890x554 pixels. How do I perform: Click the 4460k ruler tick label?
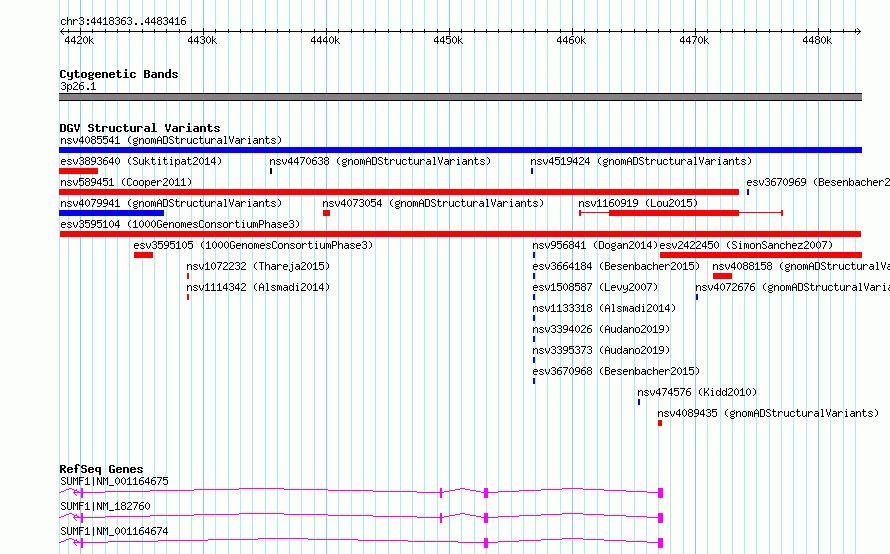click(x=571, y=40)
